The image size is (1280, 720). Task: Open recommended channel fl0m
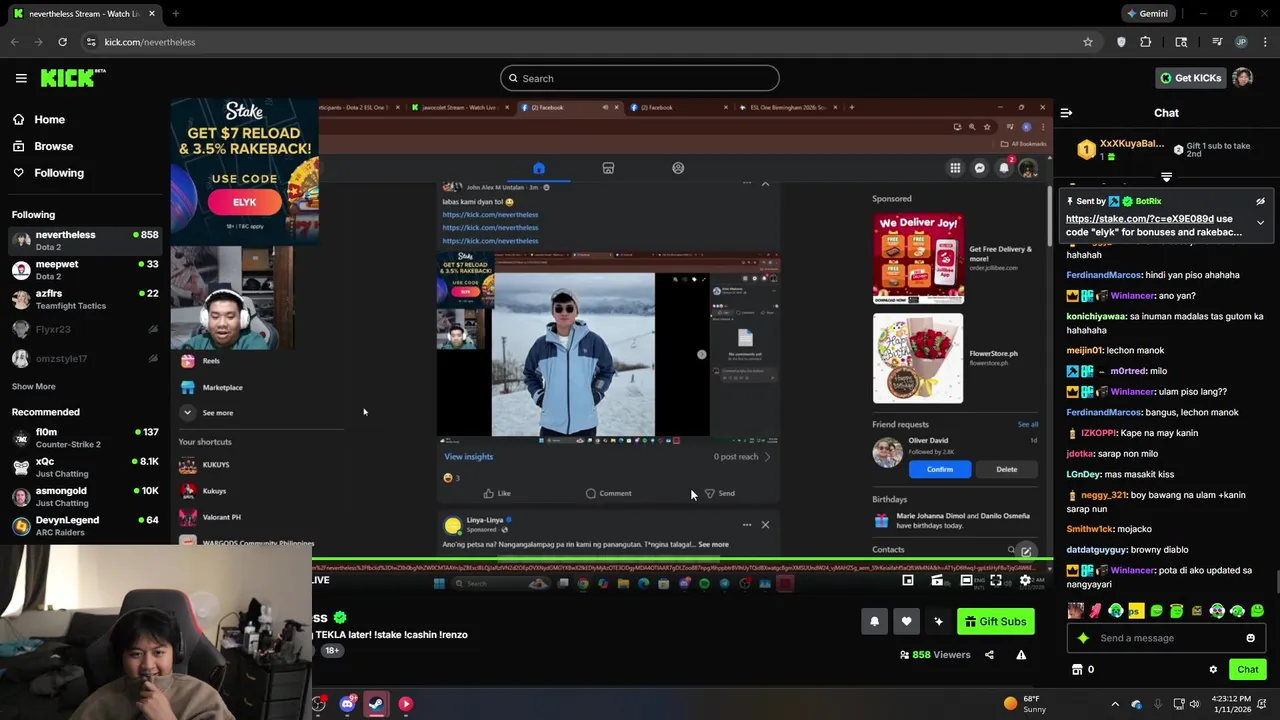85,438
